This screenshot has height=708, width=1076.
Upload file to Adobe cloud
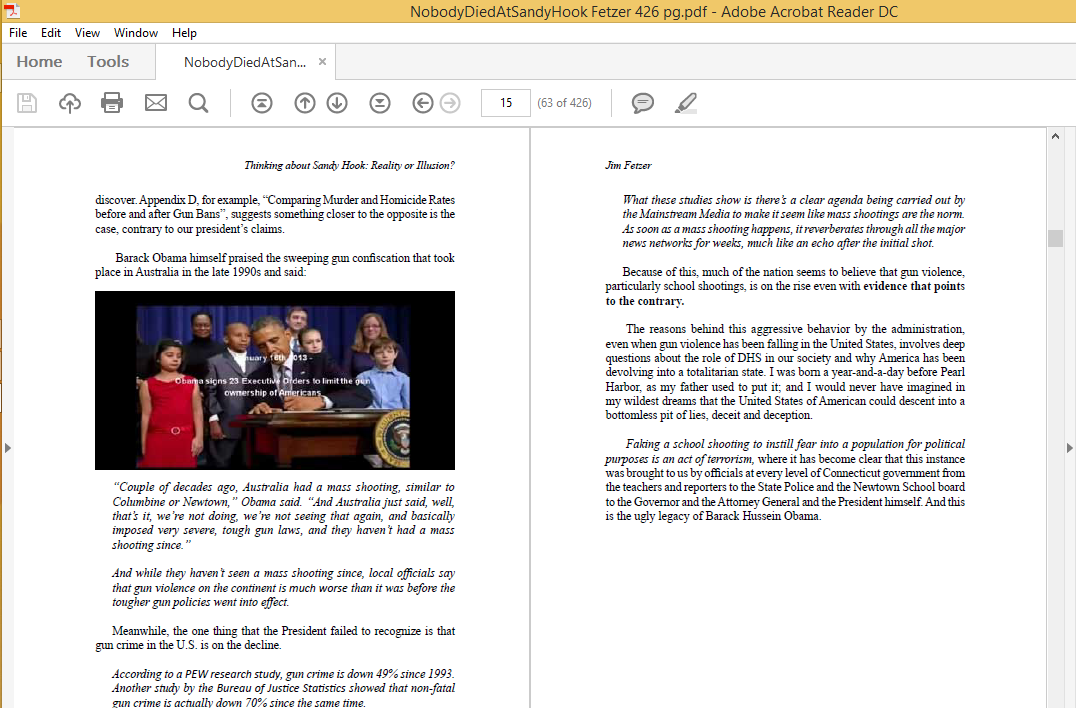pyautogui.click(x=69, y=103)
